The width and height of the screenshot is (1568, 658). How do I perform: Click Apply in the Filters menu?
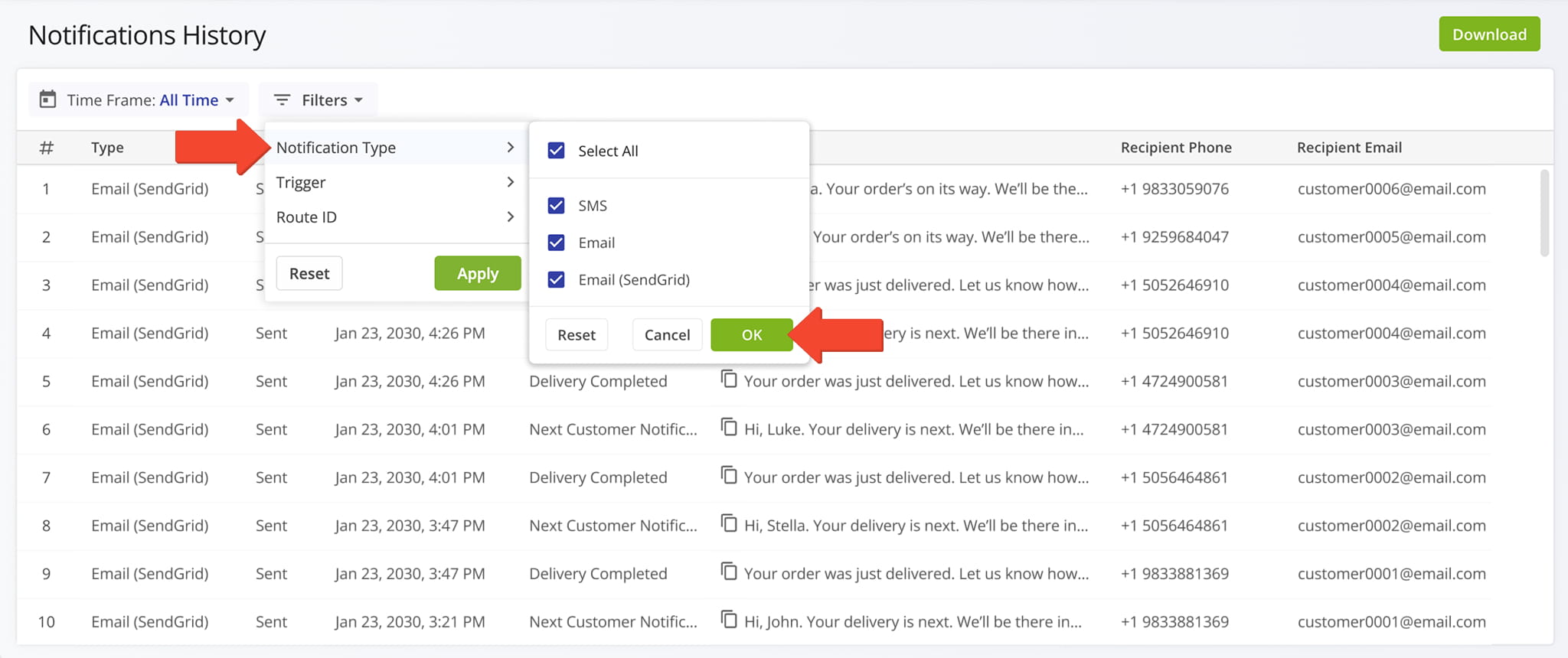coord(478,274)
